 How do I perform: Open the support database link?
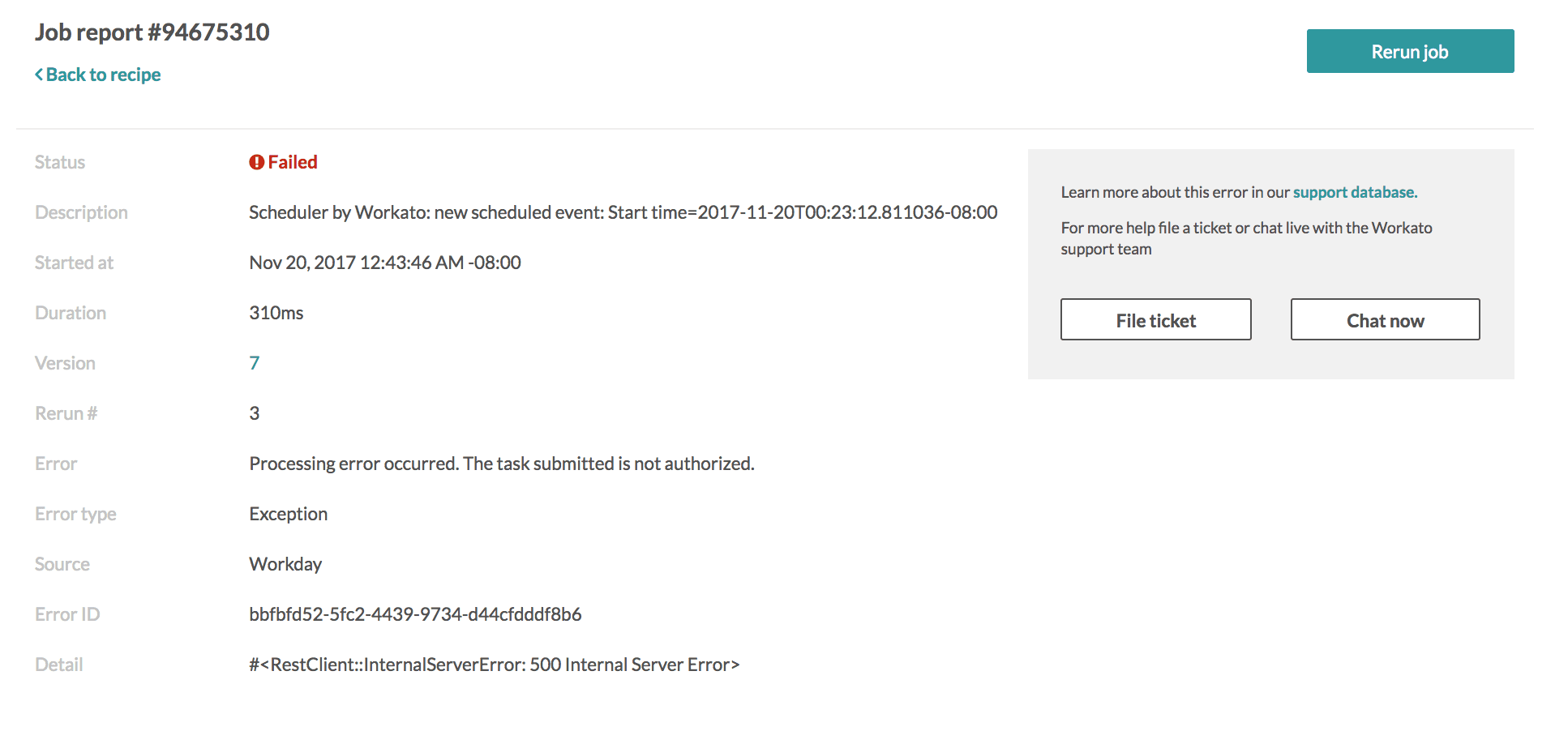point(1353,192)
